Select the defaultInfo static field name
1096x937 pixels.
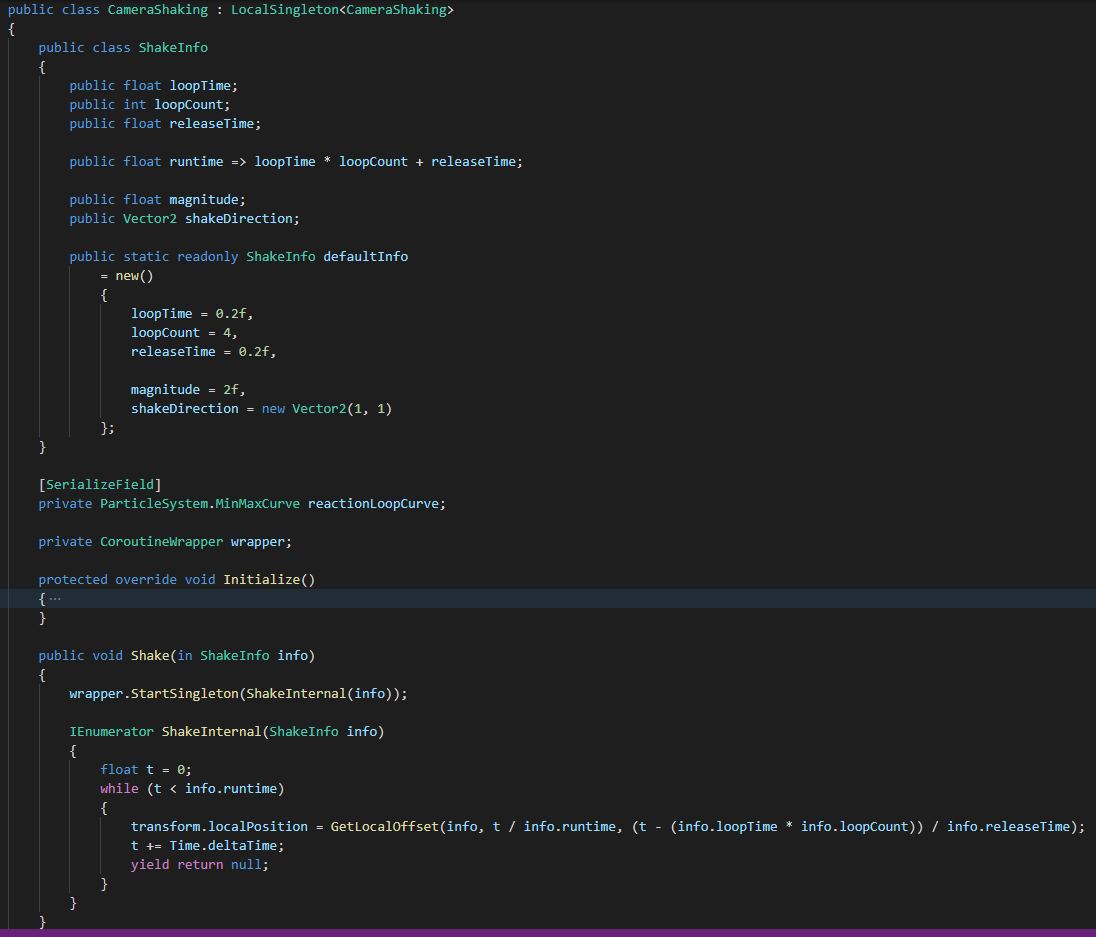pyautogui.click(x=365, y=257)
